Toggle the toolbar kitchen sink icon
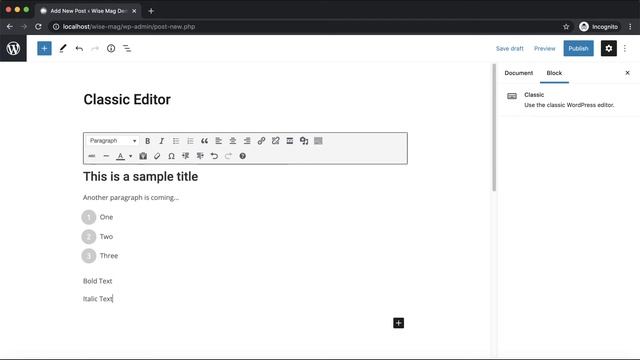Image resolution: width=640 pixels, height=360 pixels. [318, 141]
